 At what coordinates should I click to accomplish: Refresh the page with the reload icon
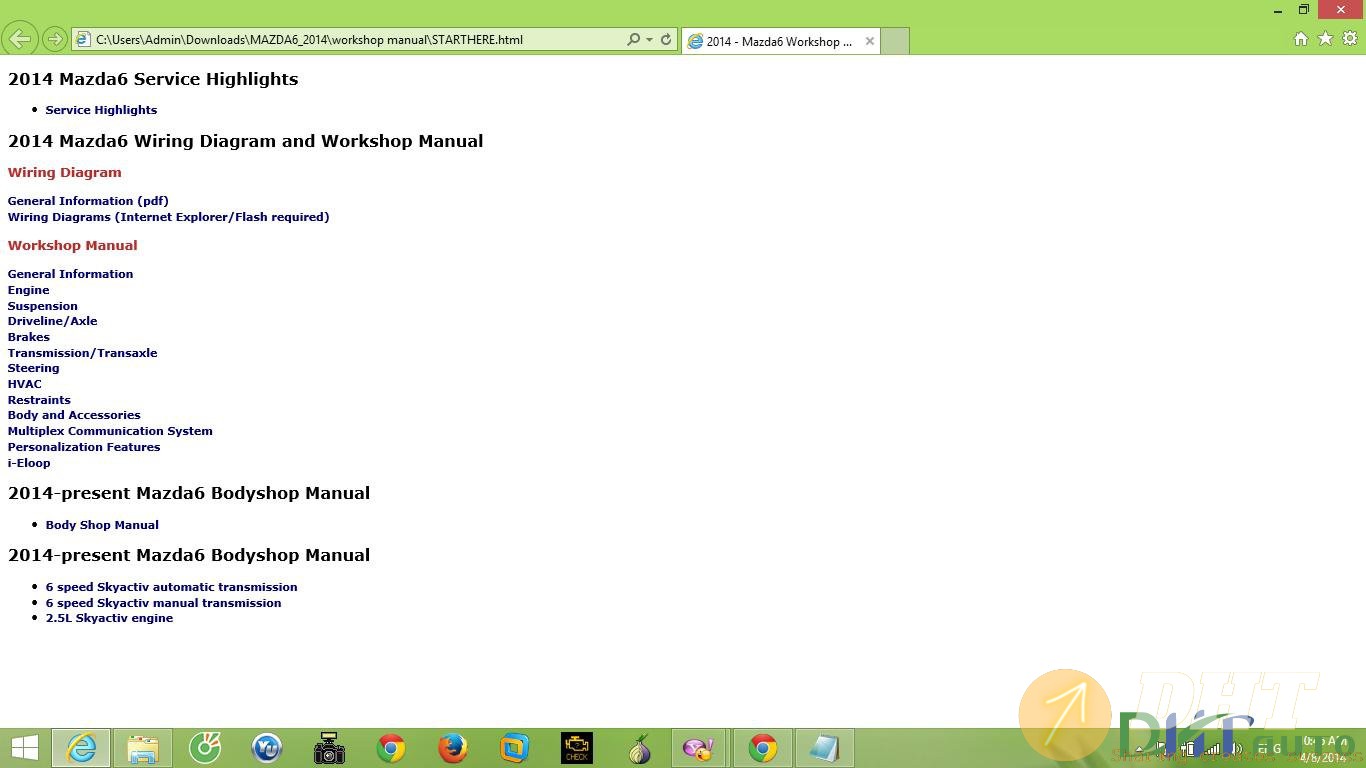click(x=666, y=40)
